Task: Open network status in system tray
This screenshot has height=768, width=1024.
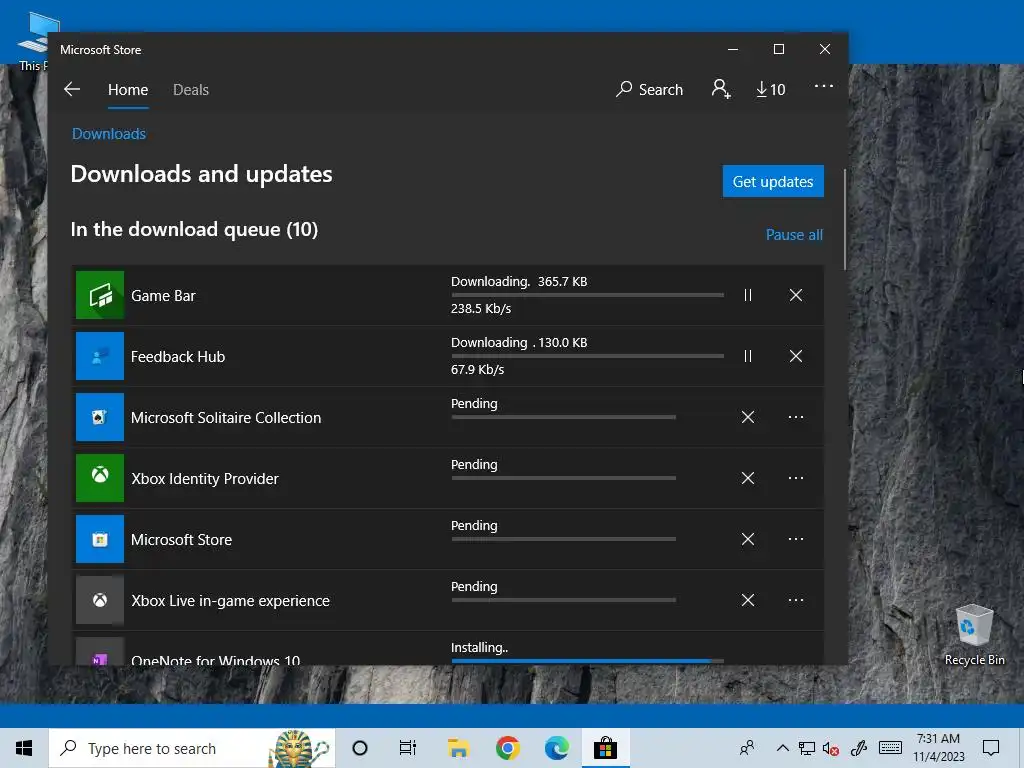Action: [x=807, y=748]
